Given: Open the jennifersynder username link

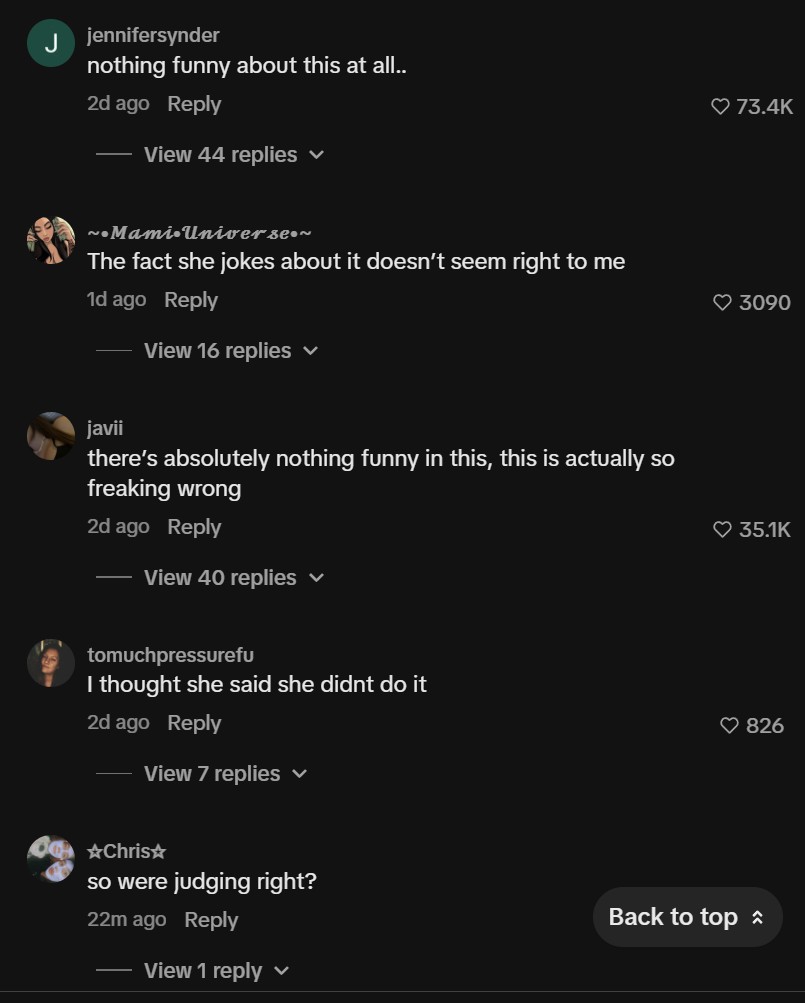Looking at the screenshot, I should (x=153, y=35).
